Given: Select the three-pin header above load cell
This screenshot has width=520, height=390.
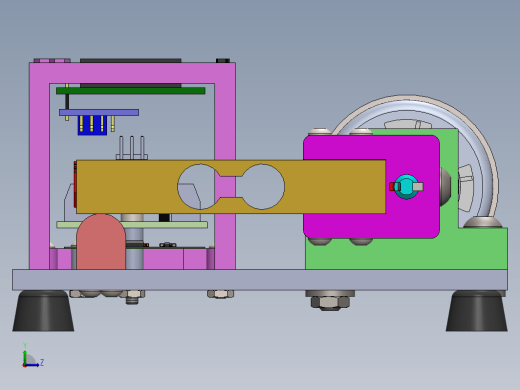Looking at the screenshot, I should click(x=132, y=148).
